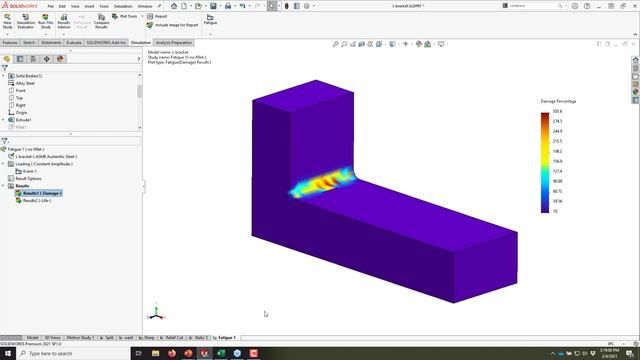Click Zoom to Fit in view toolbar
Image resolution: width=640 pixels, height=360 pixels.
click(336, 44)
